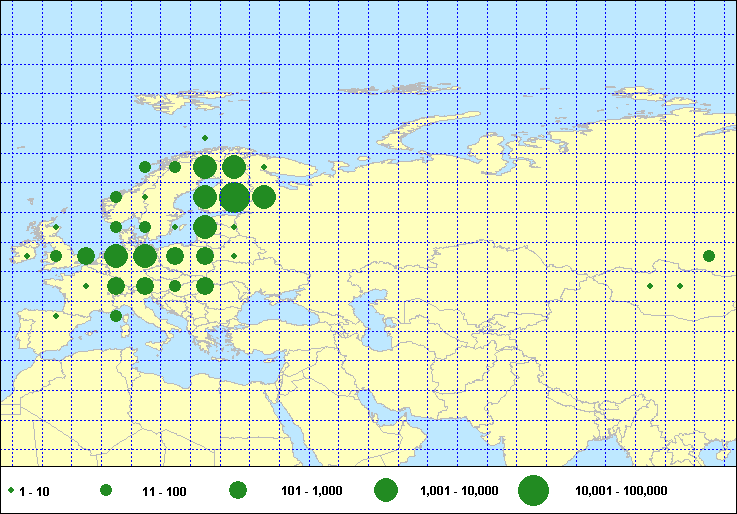
Task: Click the "1 - 10" legend label
Action: click(34, 491)
